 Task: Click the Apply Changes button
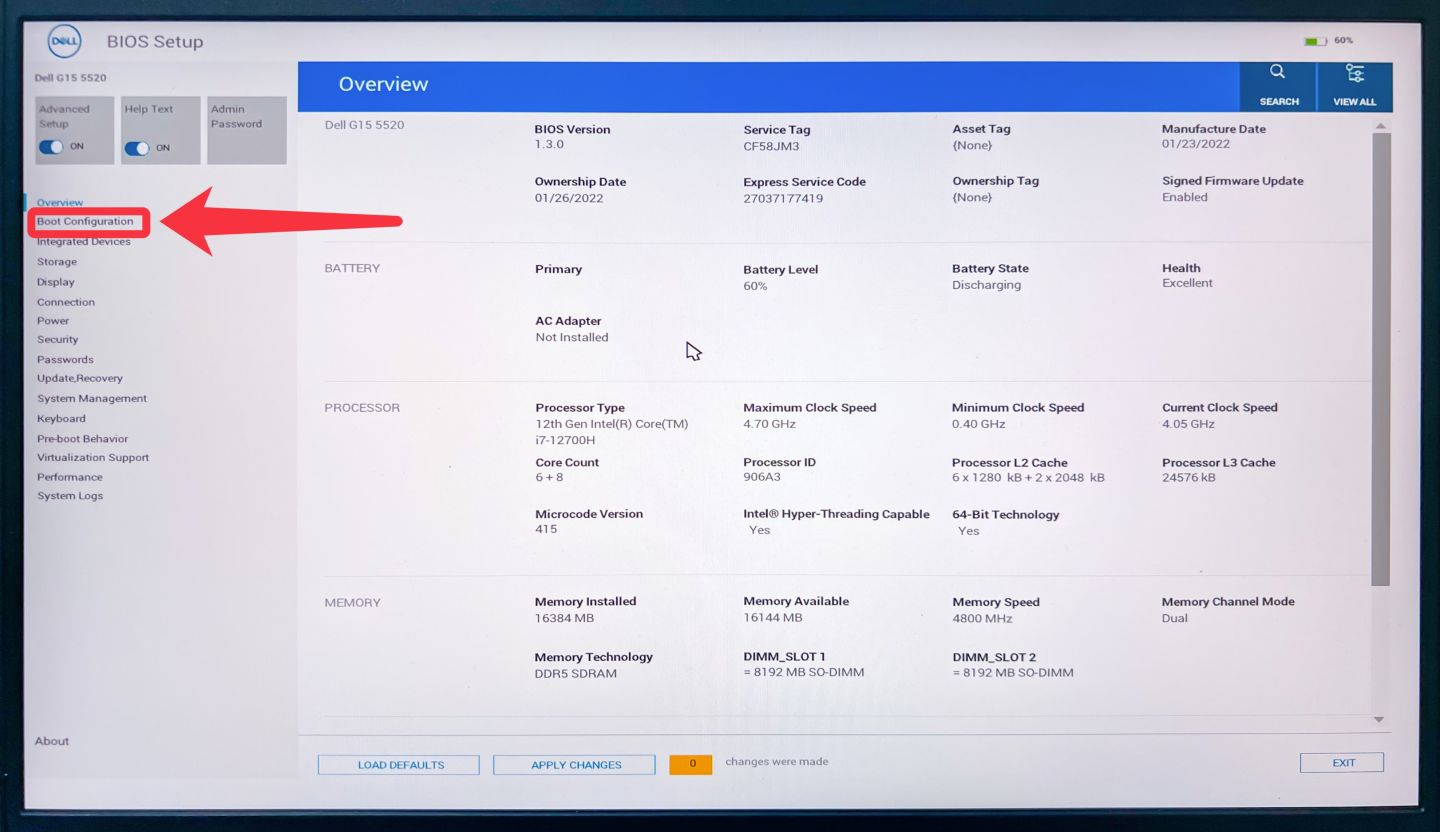point(575,765)
